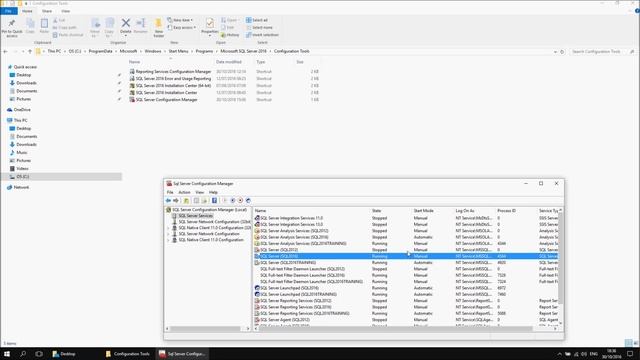Select the SQL Server (SQL2012) service row
Screen dimensions: 640x360
tap(406, 250)
